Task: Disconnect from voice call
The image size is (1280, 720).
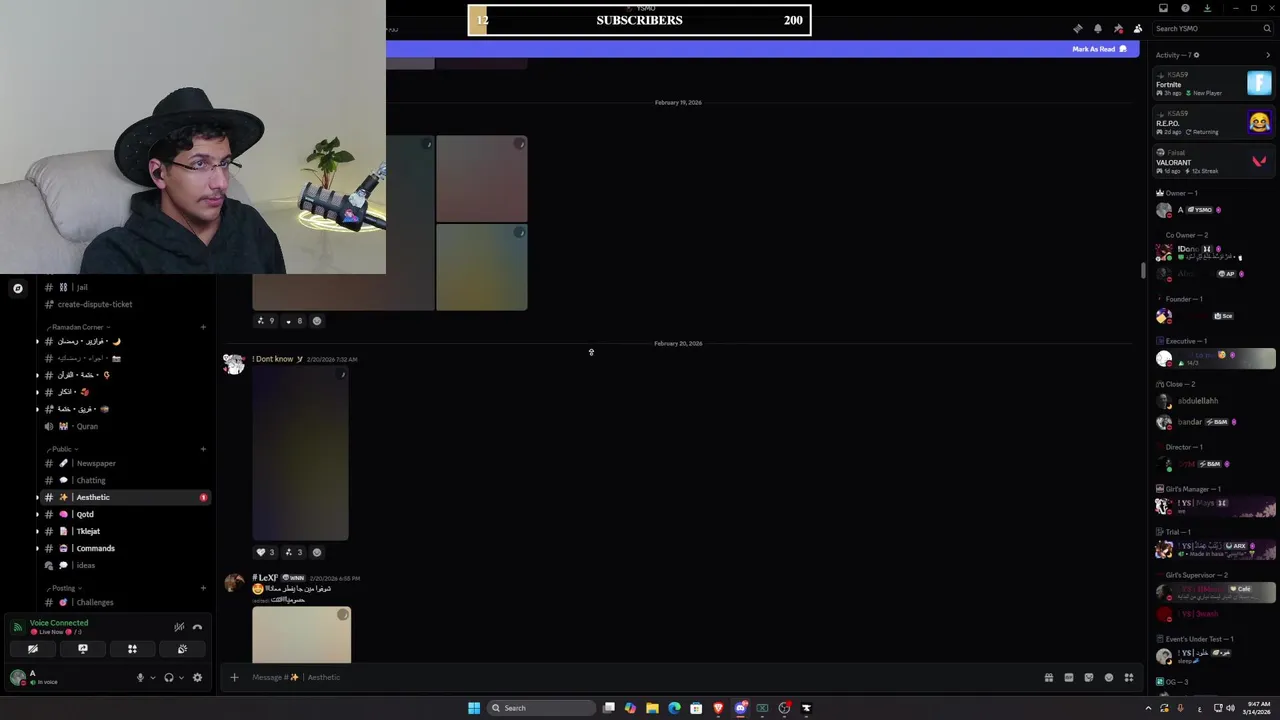Action: [197, 627]
